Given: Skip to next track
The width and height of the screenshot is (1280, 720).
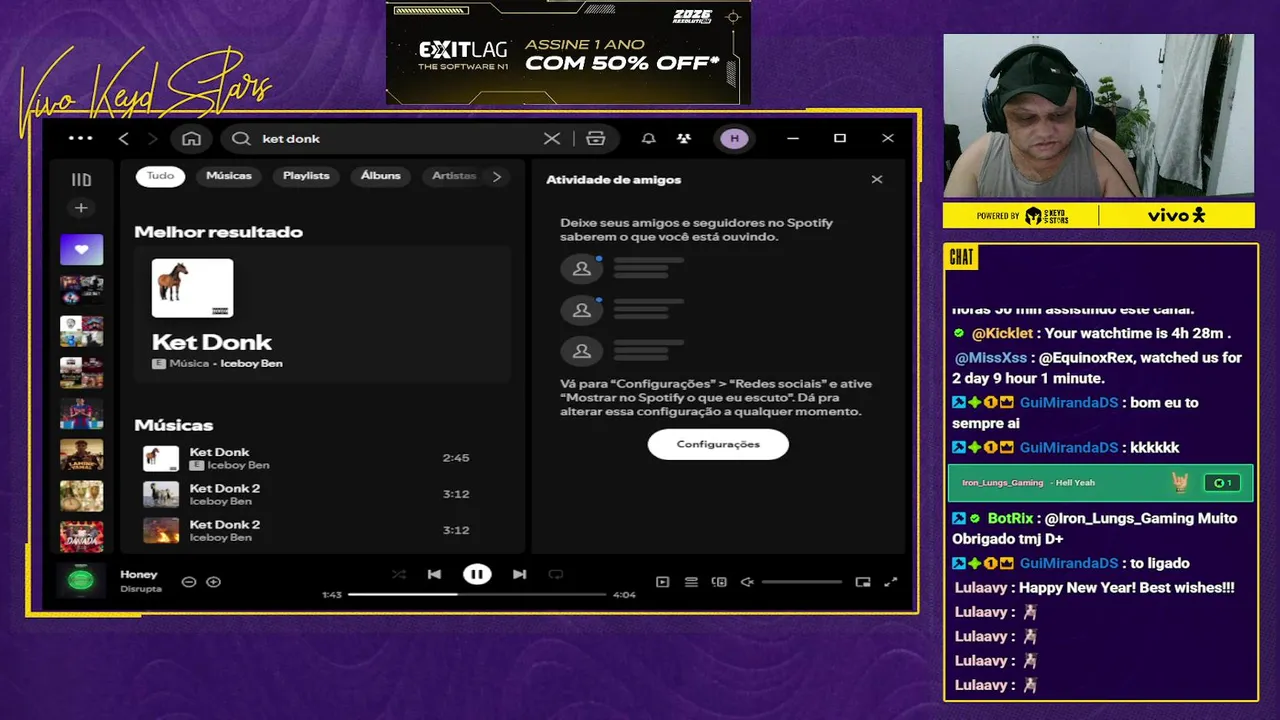Looking at the screenshot, I should (x=519, y=574).
